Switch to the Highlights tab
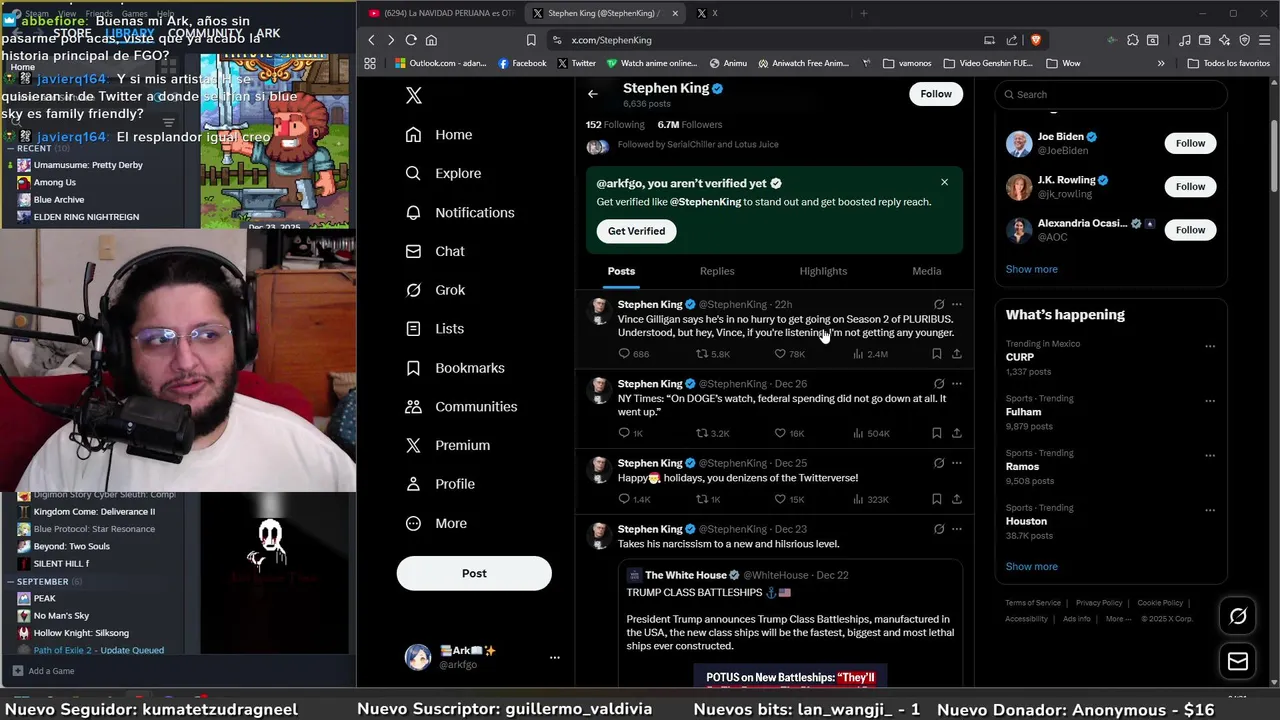 (x=823, y=271)
